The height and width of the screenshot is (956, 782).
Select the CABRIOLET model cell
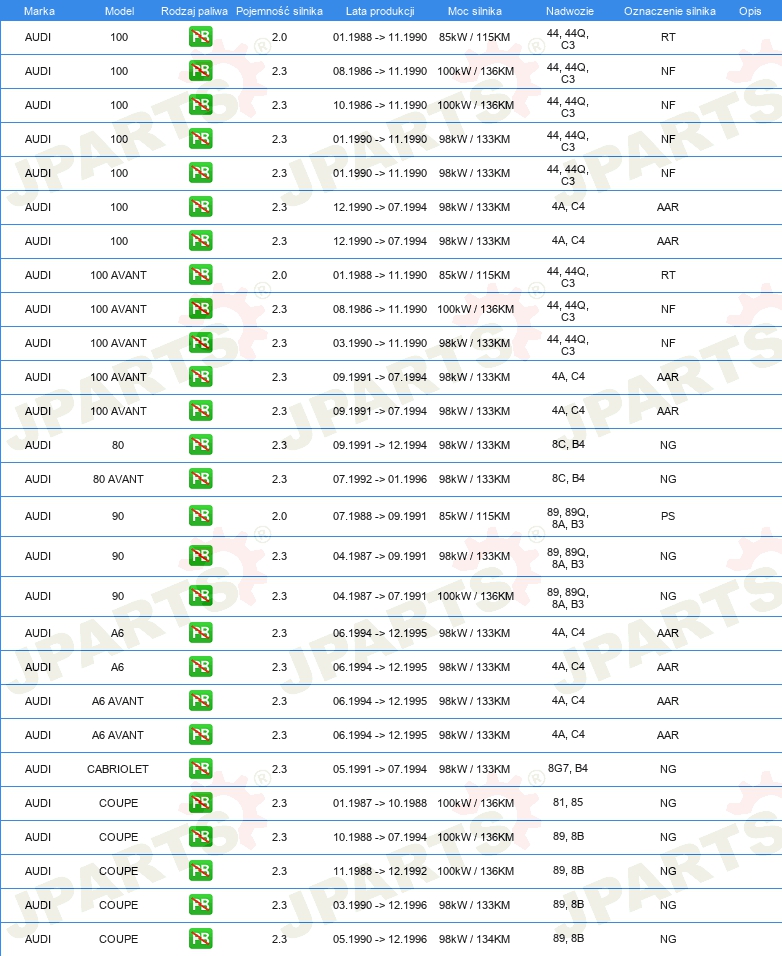tap(118, 769)
